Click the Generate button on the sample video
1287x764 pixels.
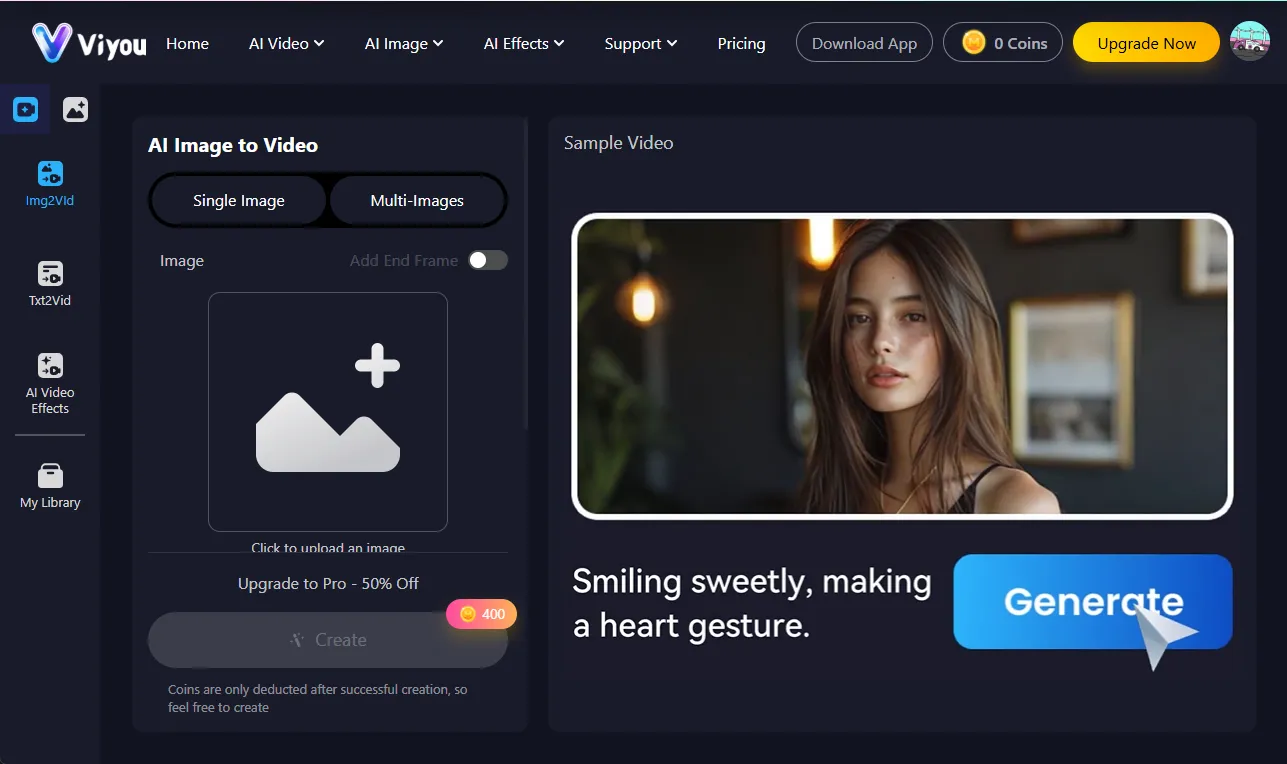click(x=1092, y=602)
